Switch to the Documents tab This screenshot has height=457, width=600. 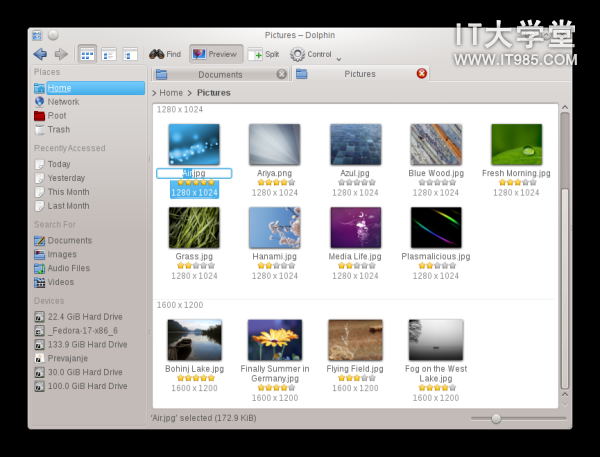pos(220,74)
